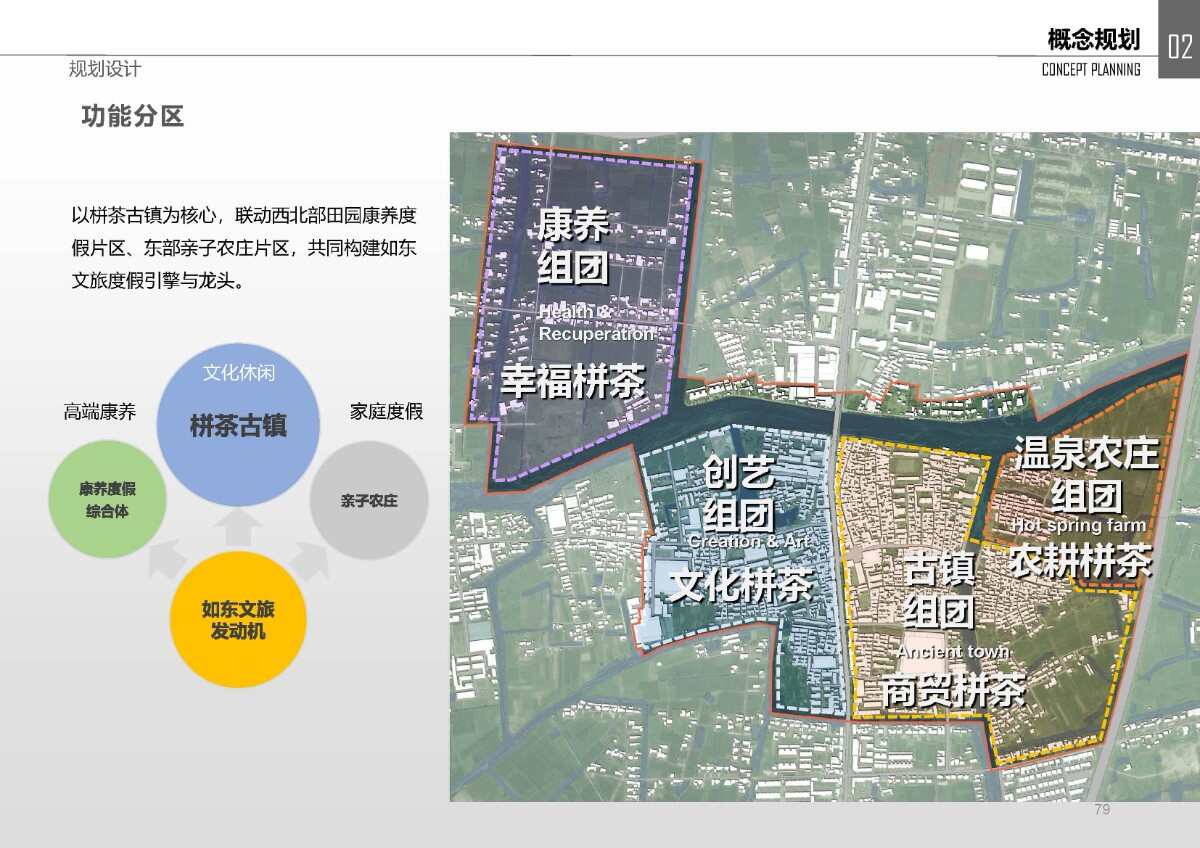1200x848 pixels.
Task: Select the 规划设计 section label
Action: coord(104,69)
